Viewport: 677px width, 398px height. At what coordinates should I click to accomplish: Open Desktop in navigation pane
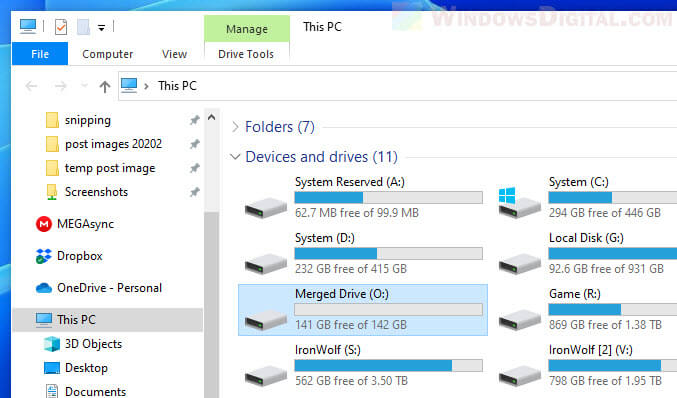click(x=86, y=368)
